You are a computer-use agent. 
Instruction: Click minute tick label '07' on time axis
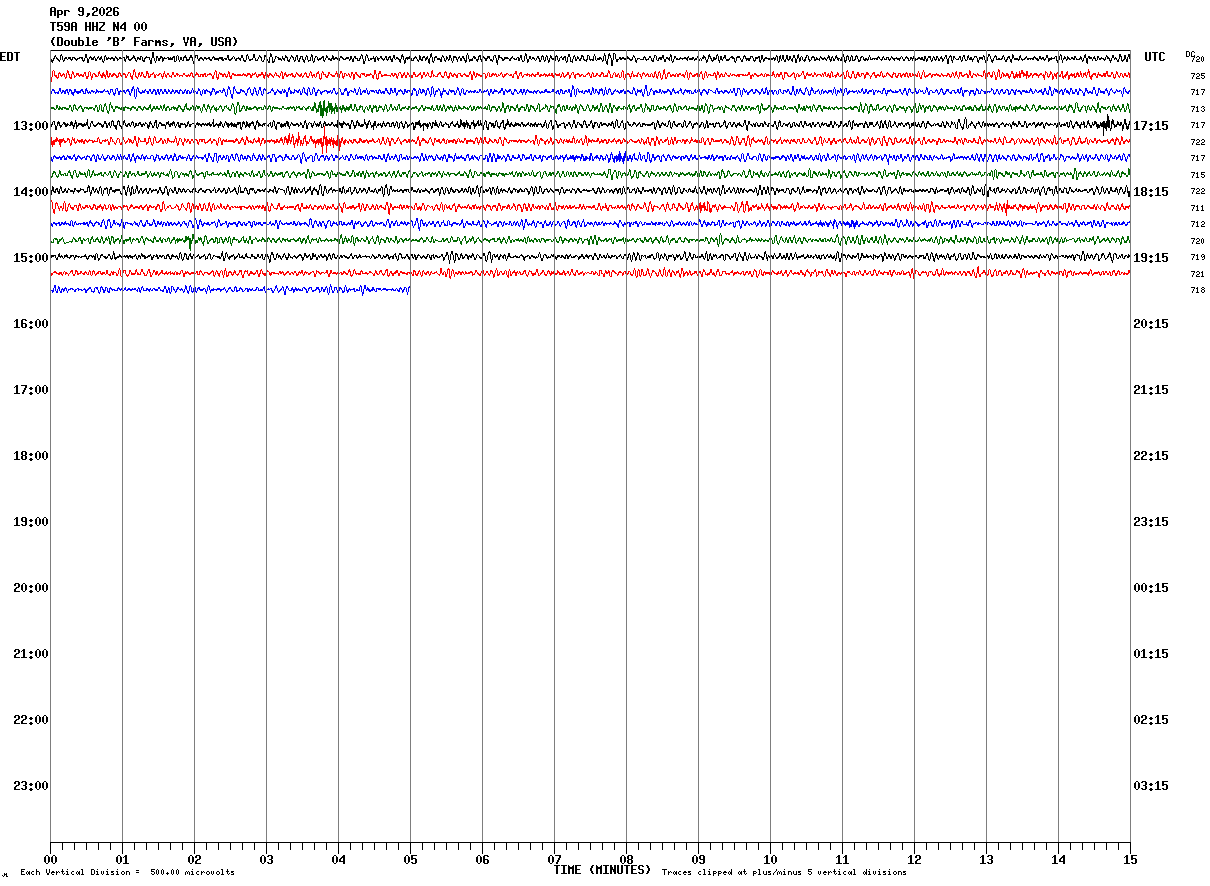(554, 860)
